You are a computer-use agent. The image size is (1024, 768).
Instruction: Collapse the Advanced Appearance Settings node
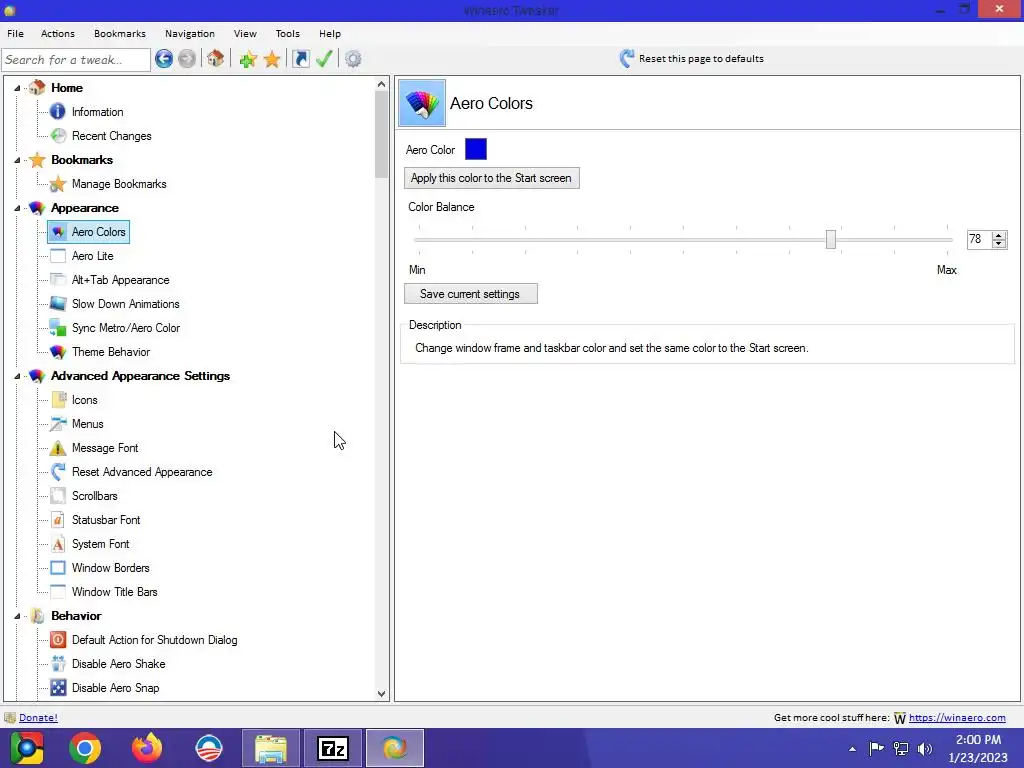18,376
